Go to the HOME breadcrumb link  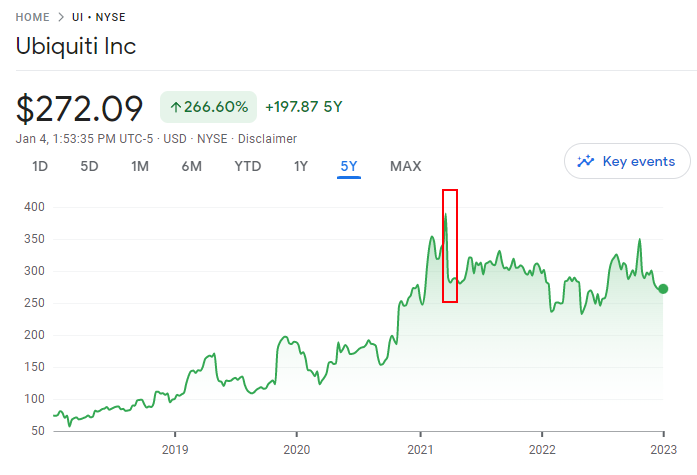[x=32, y=17]
